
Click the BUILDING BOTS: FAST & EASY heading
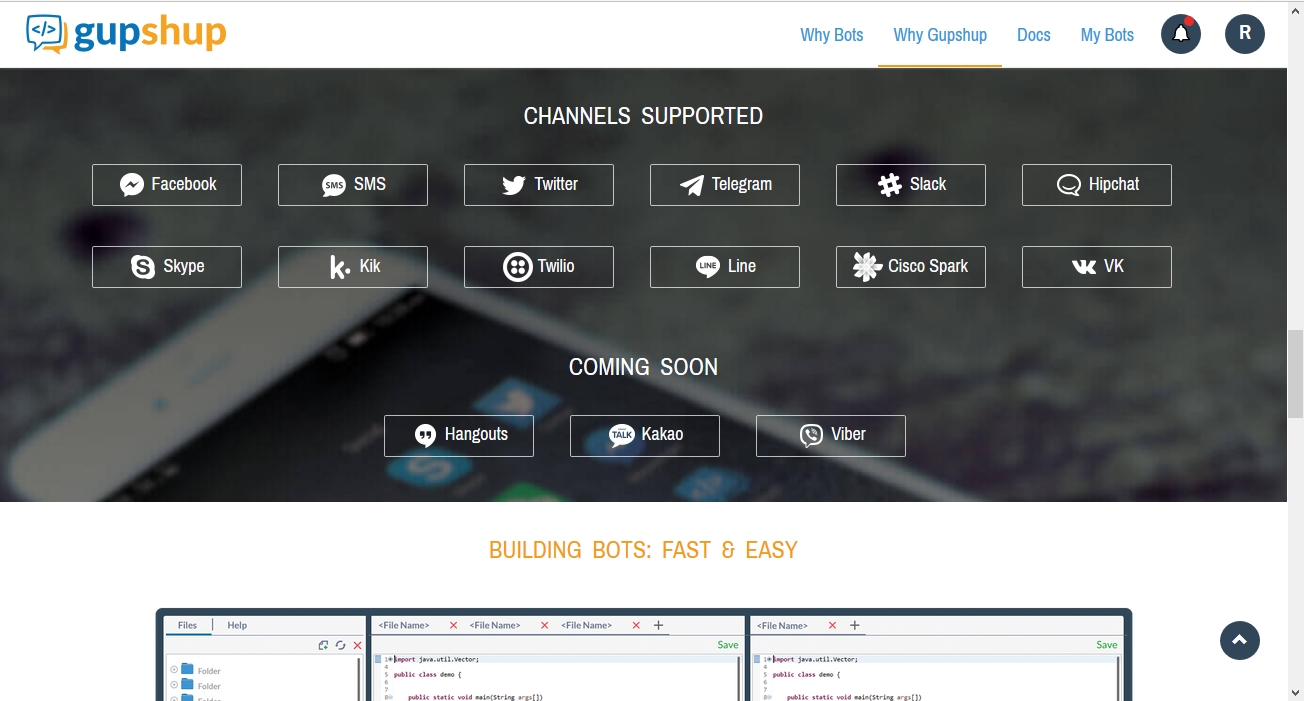click(x=643, y=550)
